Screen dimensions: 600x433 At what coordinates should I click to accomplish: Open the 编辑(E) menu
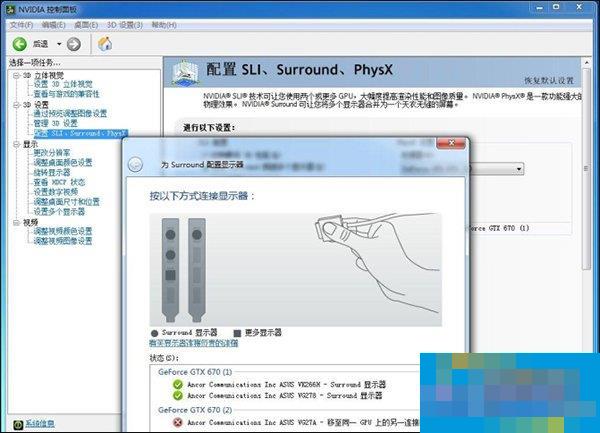coord(53,25)
